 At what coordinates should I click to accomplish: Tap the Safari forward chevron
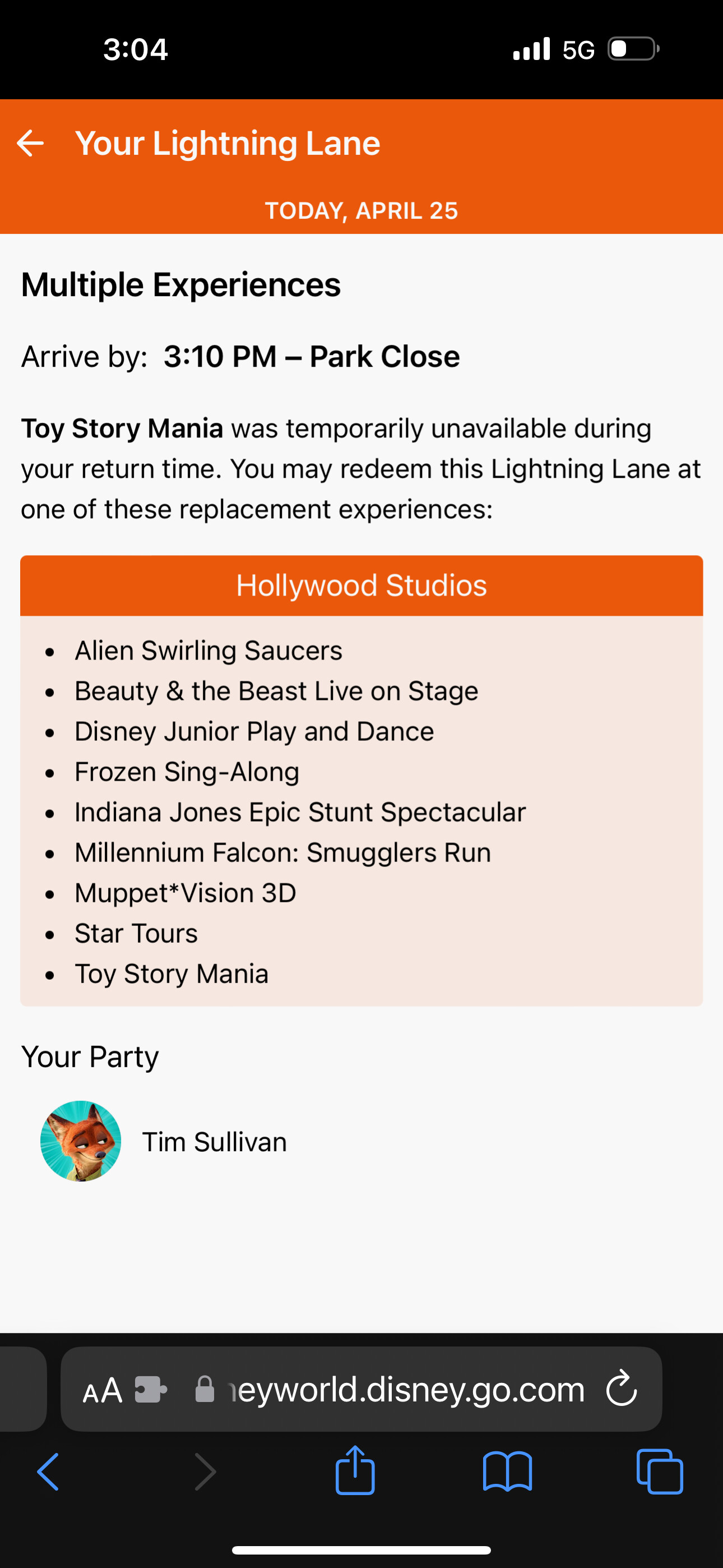[x=205, y=1472]
